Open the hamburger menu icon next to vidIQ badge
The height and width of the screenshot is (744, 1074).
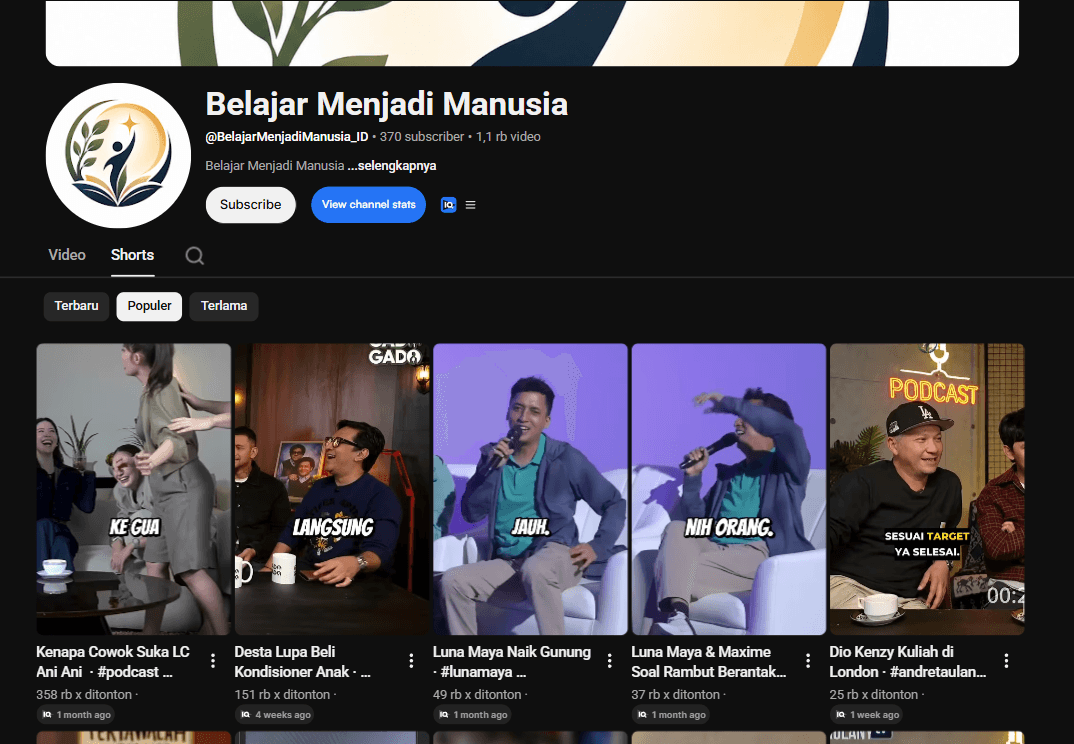click(x=471, y=205)
